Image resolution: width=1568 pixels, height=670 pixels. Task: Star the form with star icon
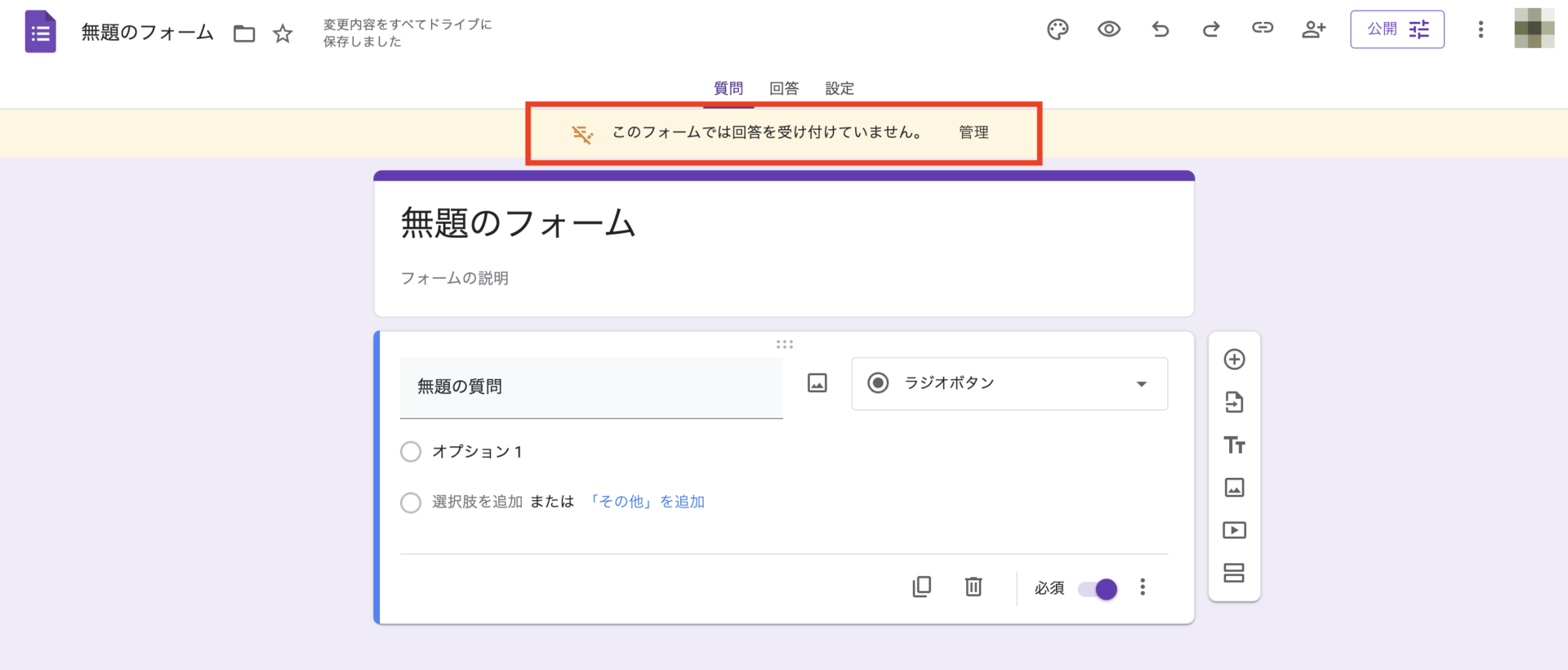[283, 33]
